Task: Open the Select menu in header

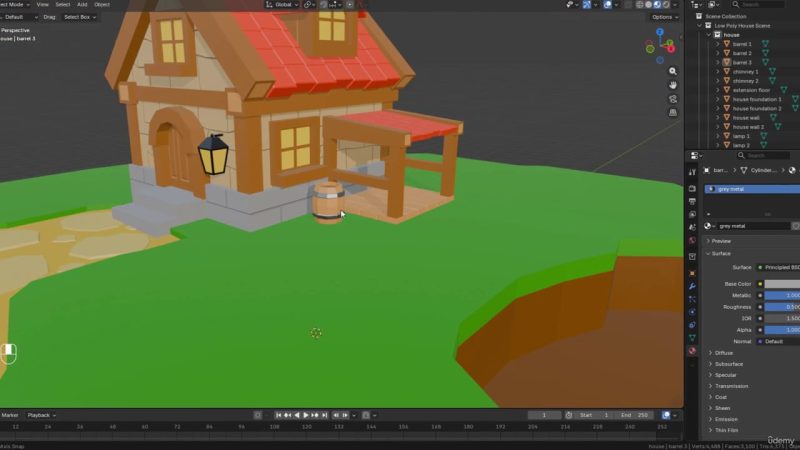Action: [x=62, y=5]
